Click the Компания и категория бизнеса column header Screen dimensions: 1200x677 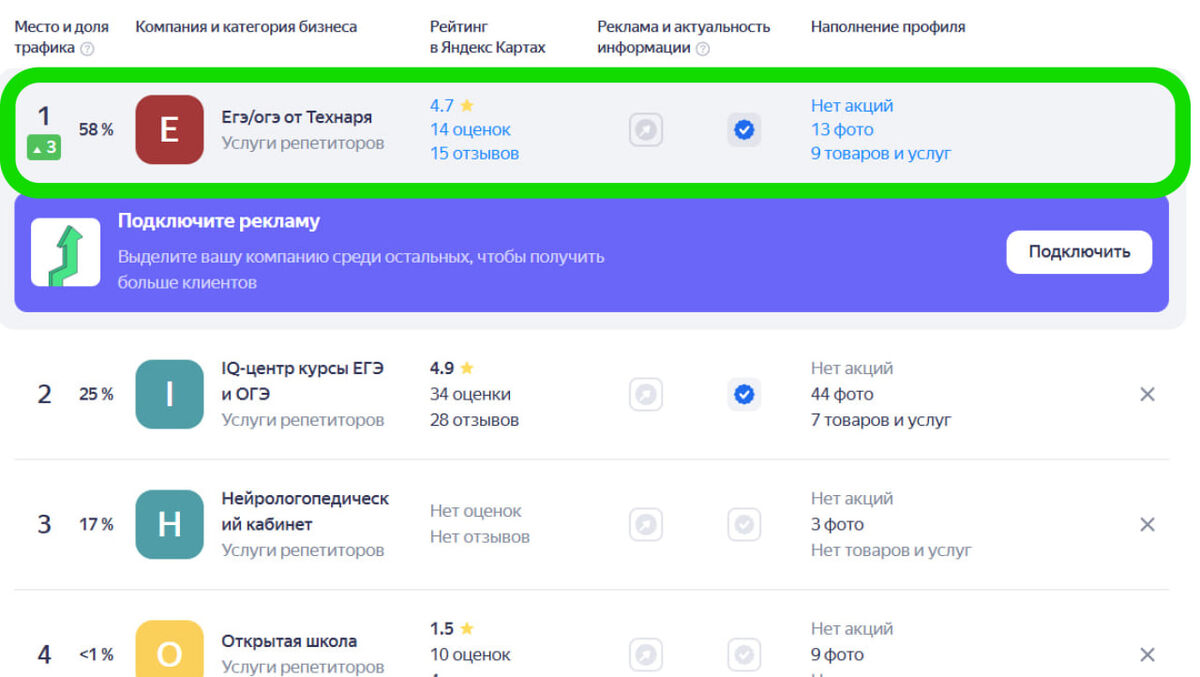pos(246,27)
